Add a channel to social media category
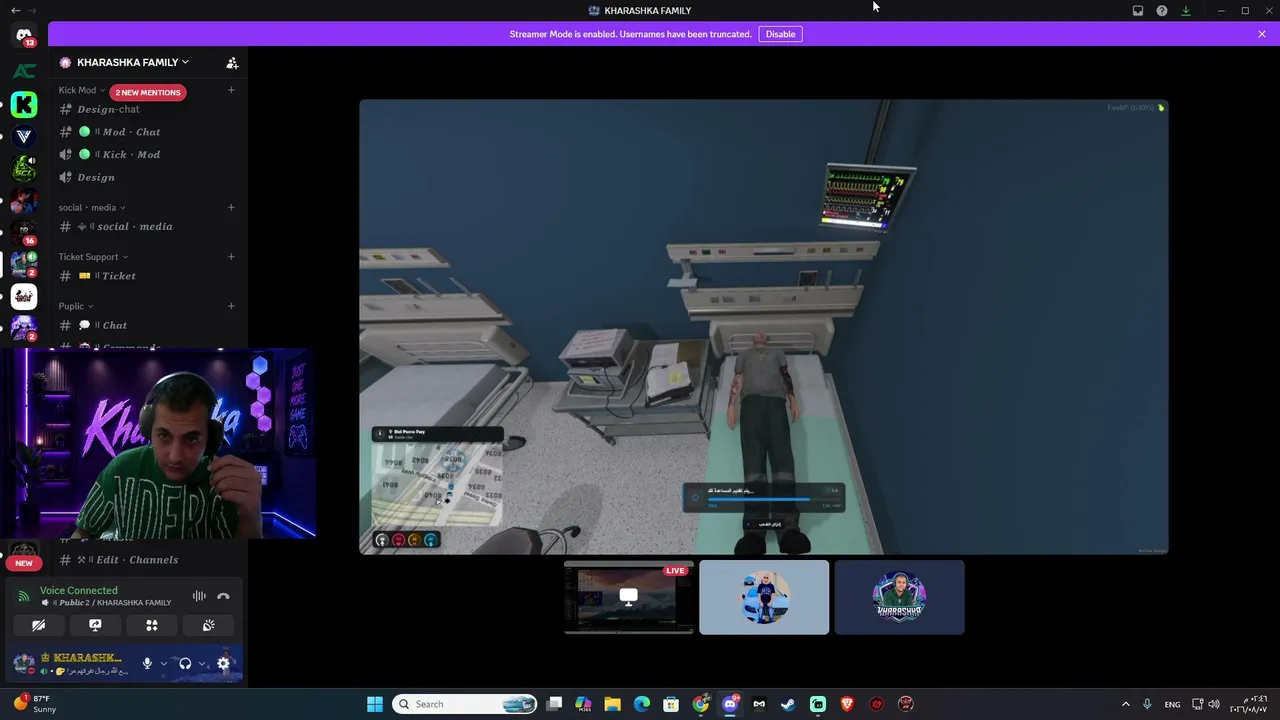Viewport: 1280px width, 720px height. click(x=231, y=207)
